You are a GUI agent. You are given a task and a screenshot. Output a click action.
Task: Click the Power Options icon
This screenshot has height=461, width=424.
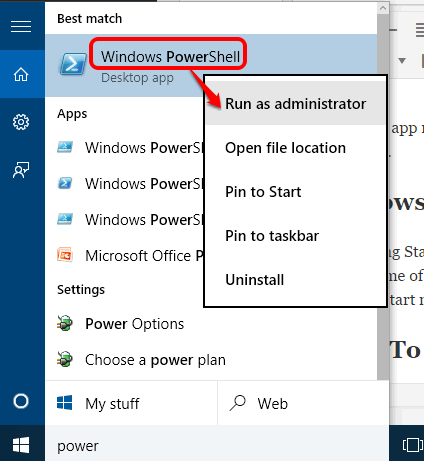click(65, 323)
